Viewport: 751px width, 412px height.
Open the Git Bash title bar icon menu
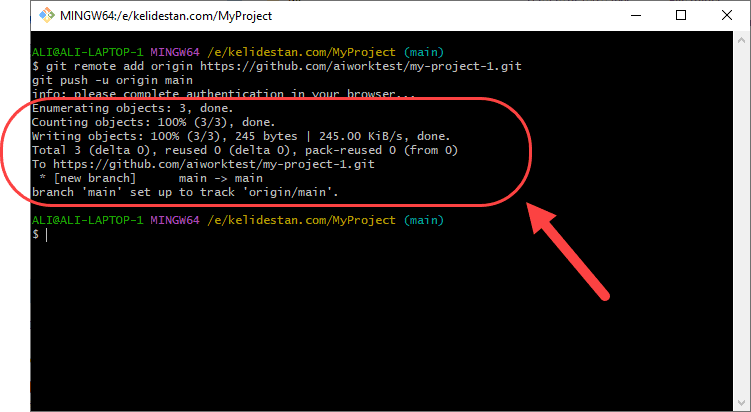click(x=47, y=16)
